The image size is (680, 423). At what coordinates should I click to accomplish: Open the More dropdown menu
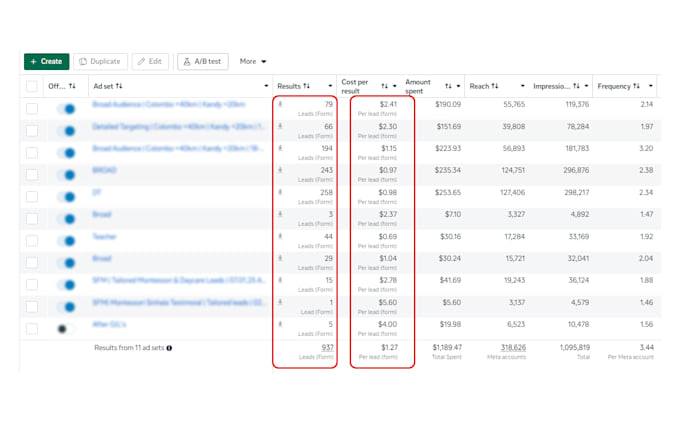pos(253,62)
